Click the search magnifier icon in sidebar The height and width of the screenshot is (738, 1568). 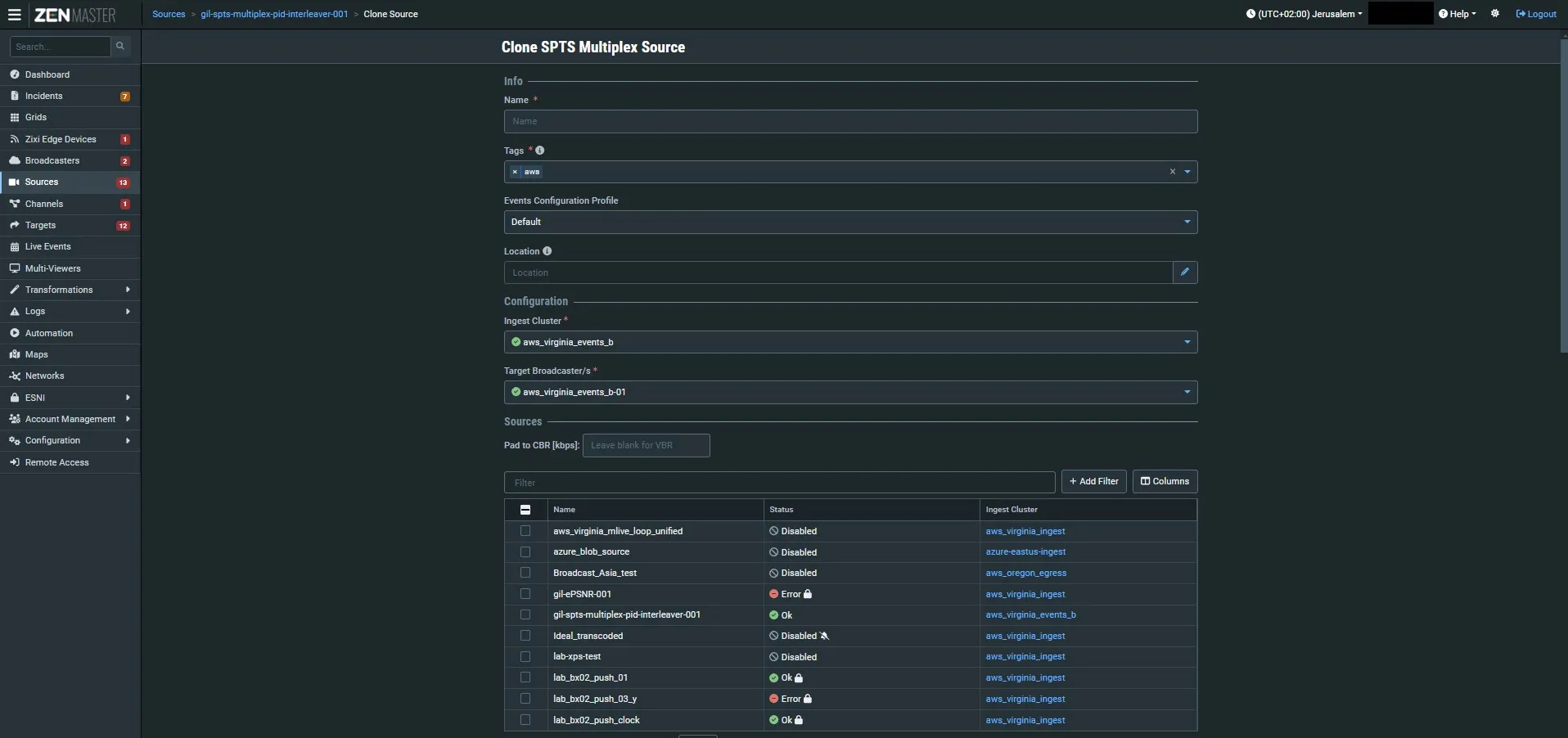click(x=120, y=47)
